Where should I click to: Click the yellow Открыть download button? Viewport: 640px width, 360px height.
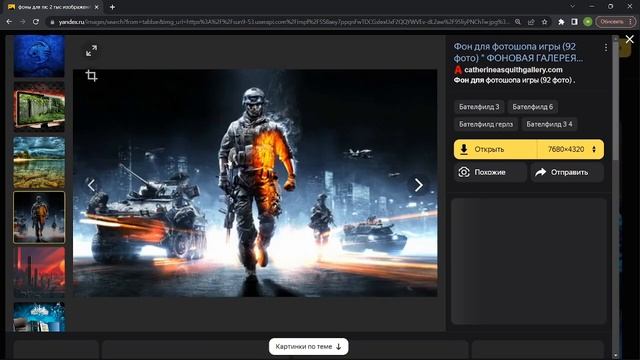click(x=495, y=149)
